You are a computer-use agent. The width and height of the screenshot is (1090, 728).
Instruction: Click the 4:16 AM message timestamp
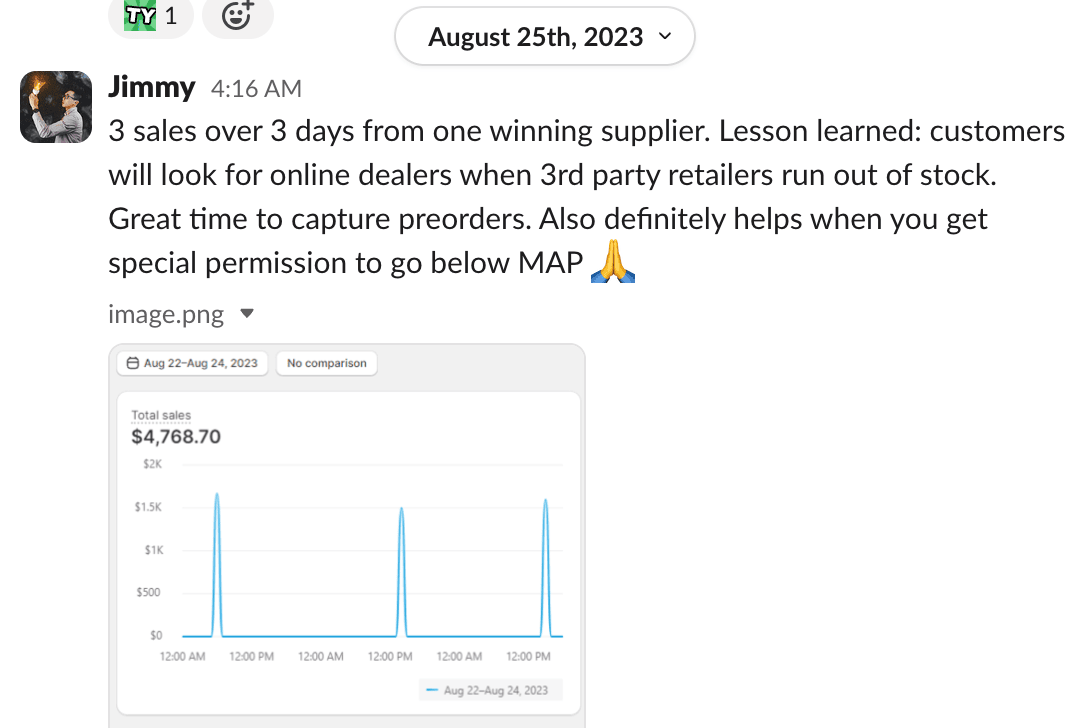coord(256,89)
